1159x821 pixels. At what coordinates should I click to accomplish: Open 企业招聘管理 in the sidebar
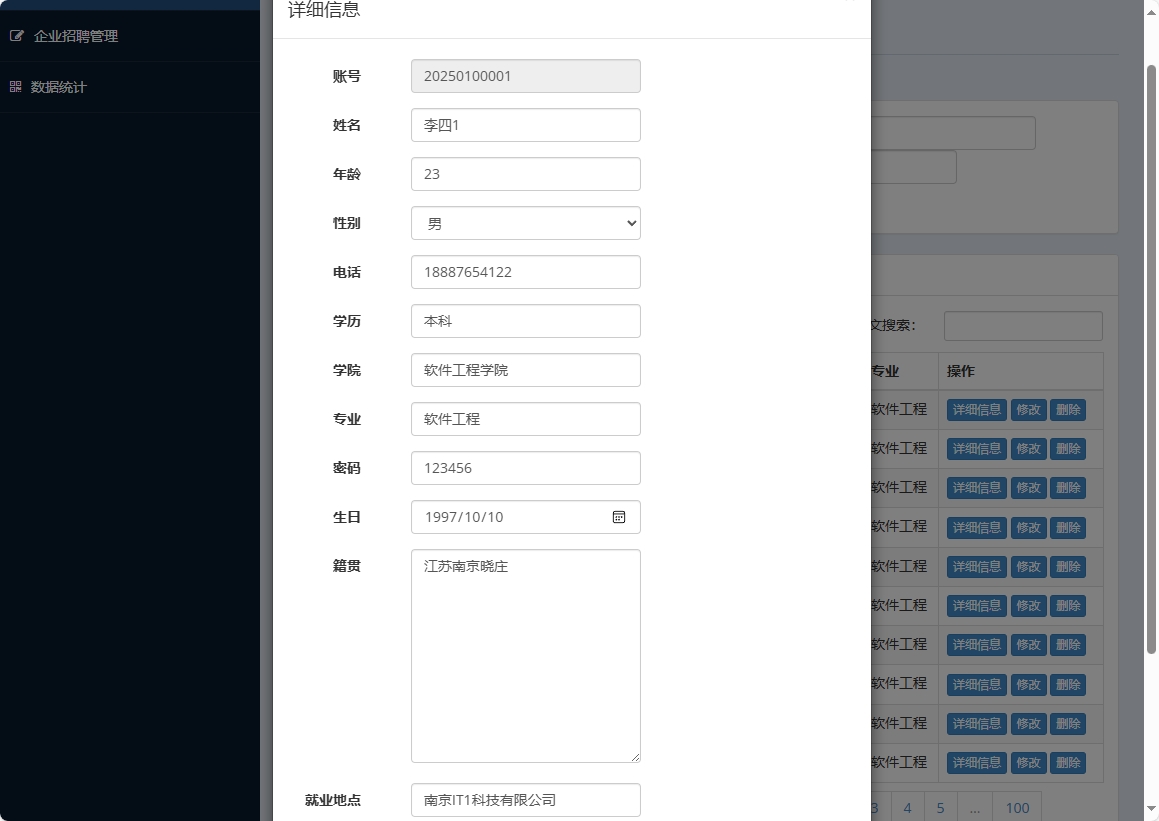point(75,34)
